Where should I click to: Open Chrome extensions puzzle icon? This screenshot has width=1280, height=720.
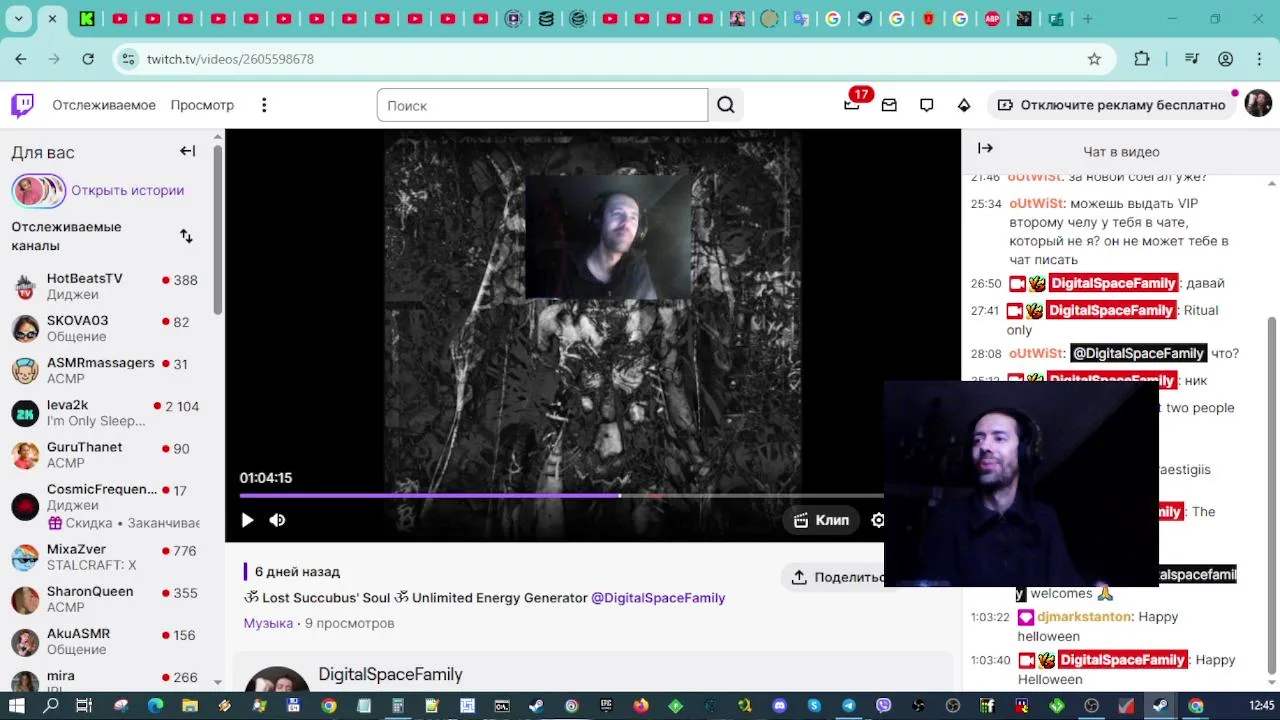pos(1142,59)
